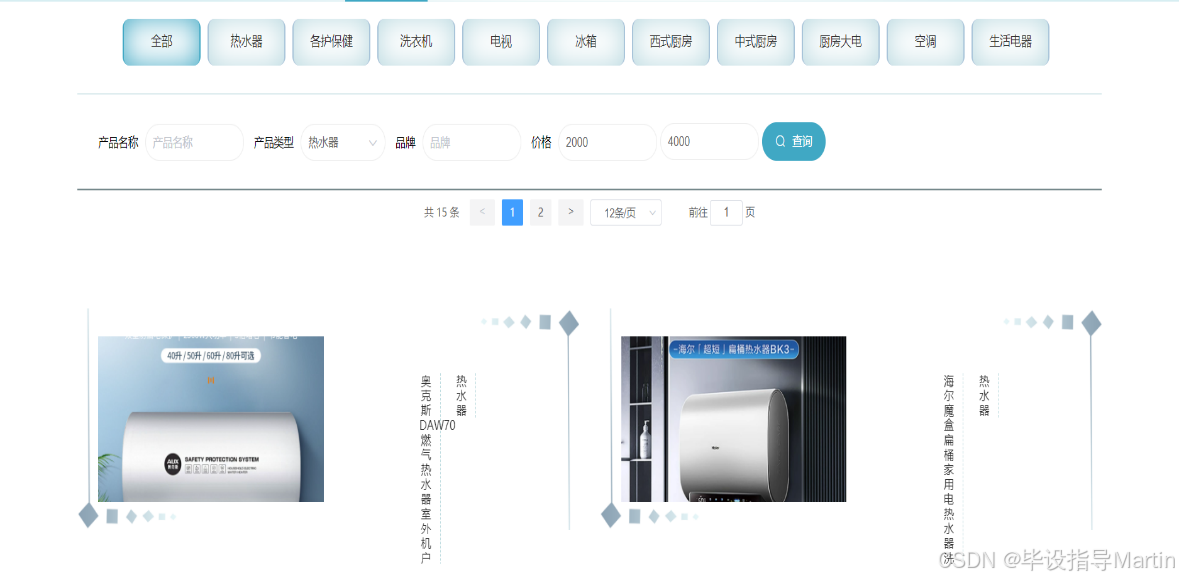Open the 海尔 BK3 water heater image
The height and width of the screenshot is (580, 1179).
pos(734,419)
